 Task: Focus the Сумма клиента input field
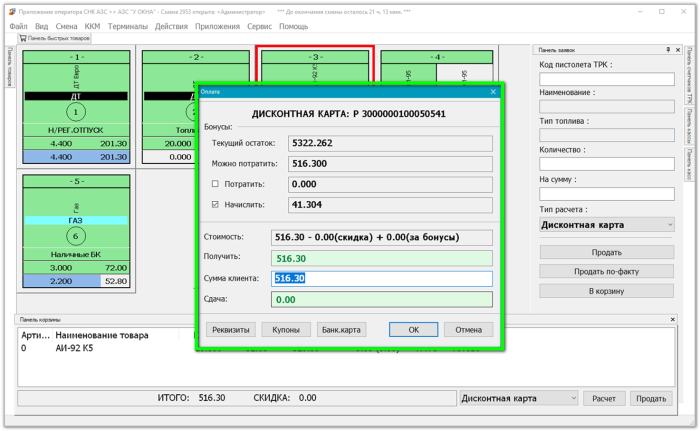[382, 279]
